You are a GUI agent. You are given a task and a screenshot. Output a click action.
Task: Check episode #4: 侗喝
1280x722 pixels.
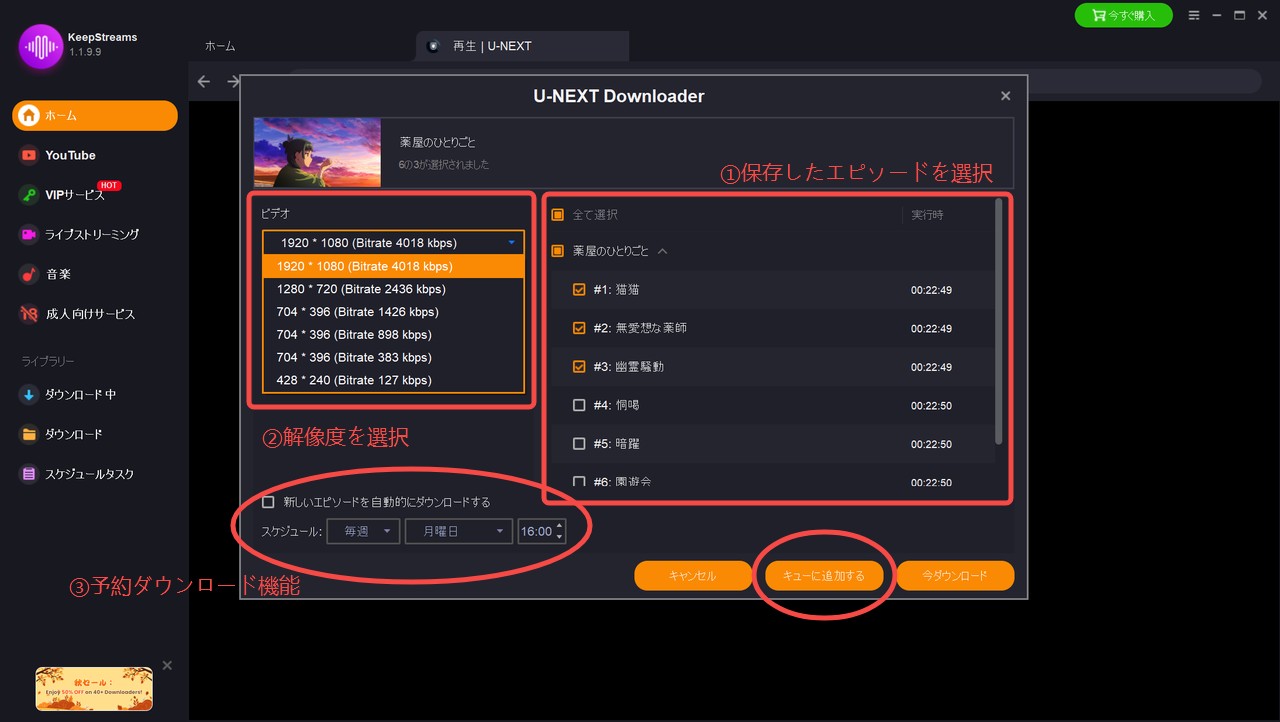[x=578, y=405]
